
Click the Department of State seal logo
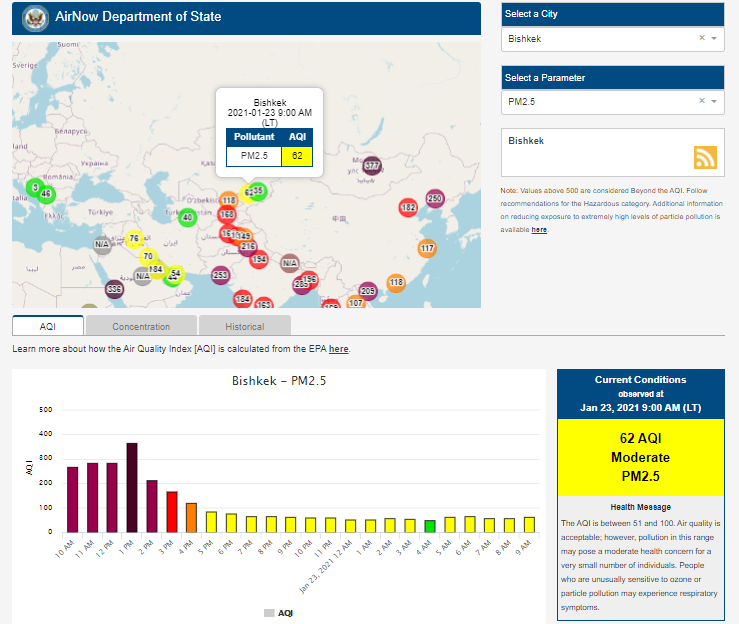(36, 18)
